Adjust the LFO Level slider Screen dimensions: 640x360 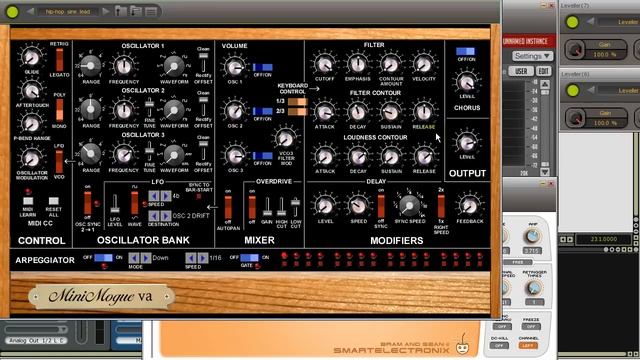click(115, 204)
